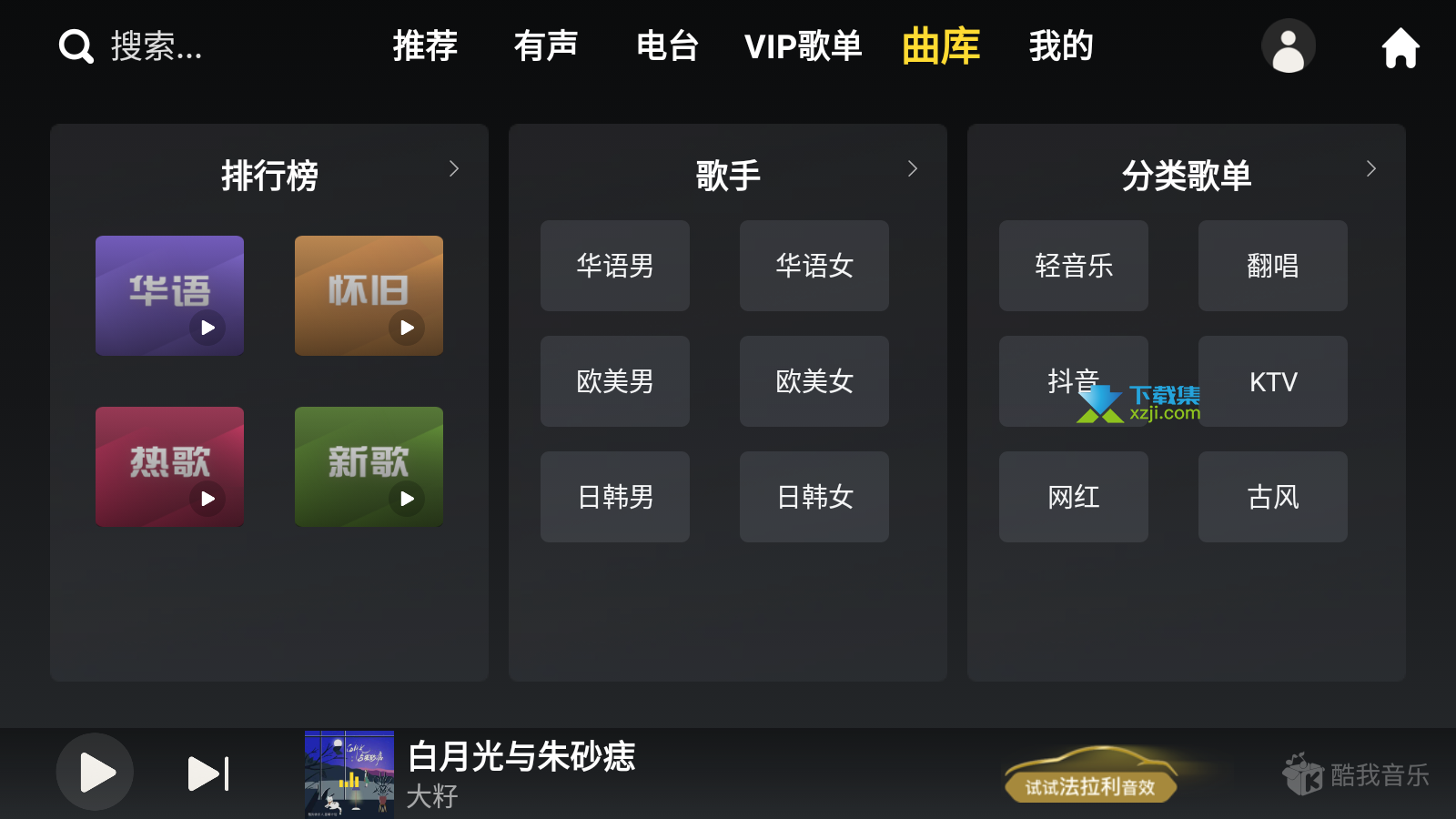This screenshot has width=1456, height=819.
Task: Play the 华语 chart with its play icon
Action: point(207,328)
